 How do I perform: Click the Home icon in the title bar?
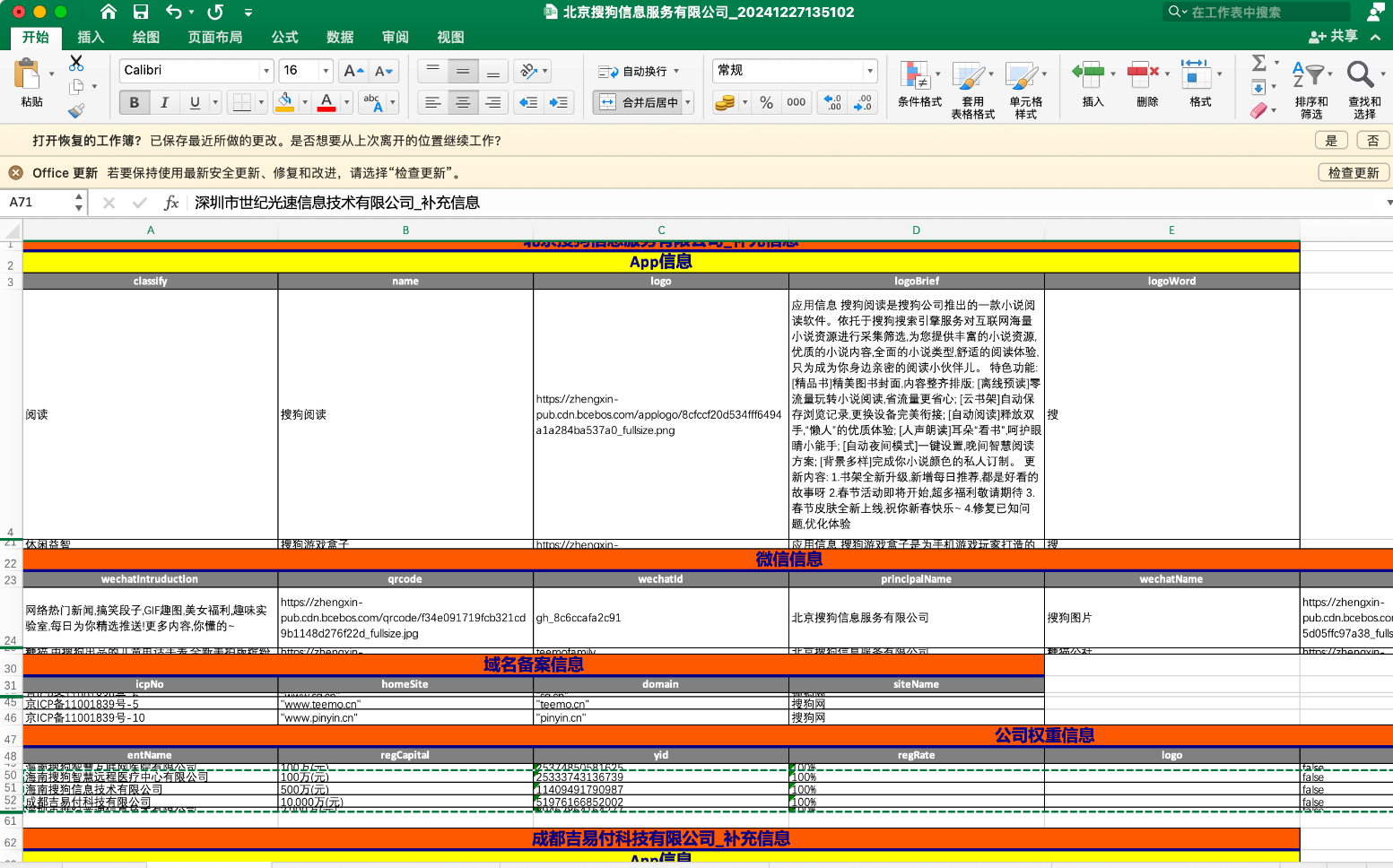click(109, 12)
